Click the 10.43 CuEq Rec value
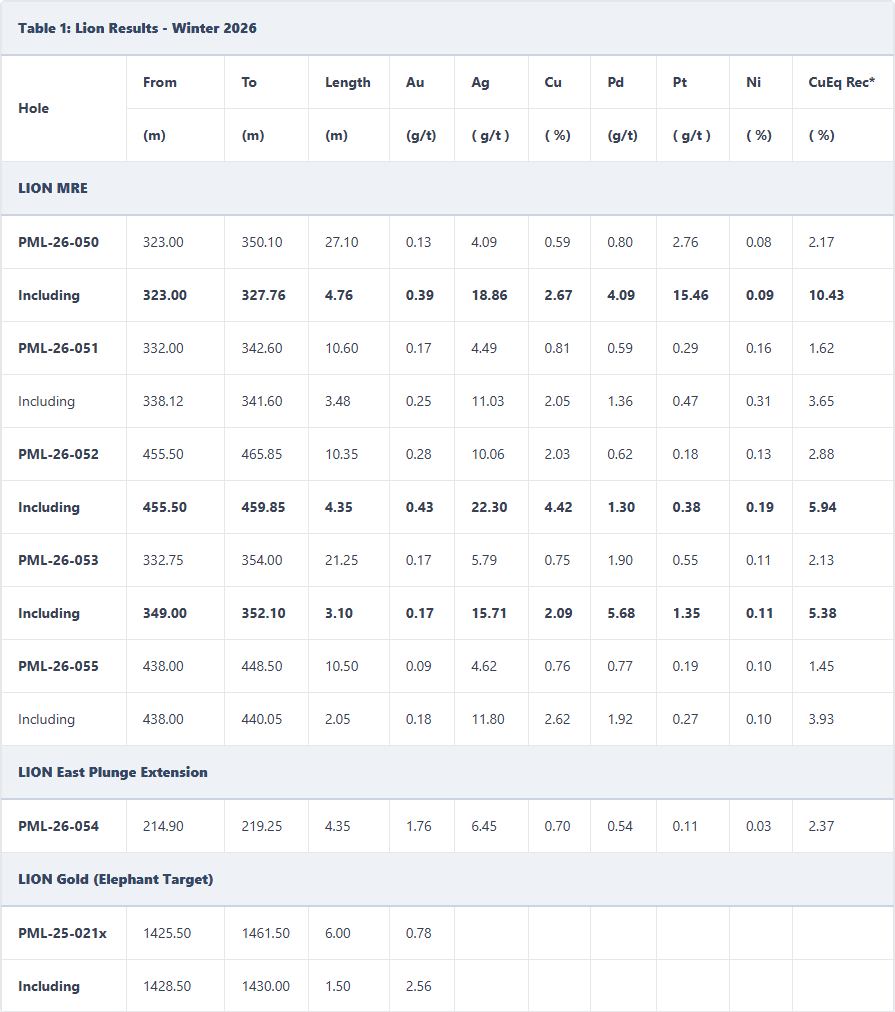 827,295
